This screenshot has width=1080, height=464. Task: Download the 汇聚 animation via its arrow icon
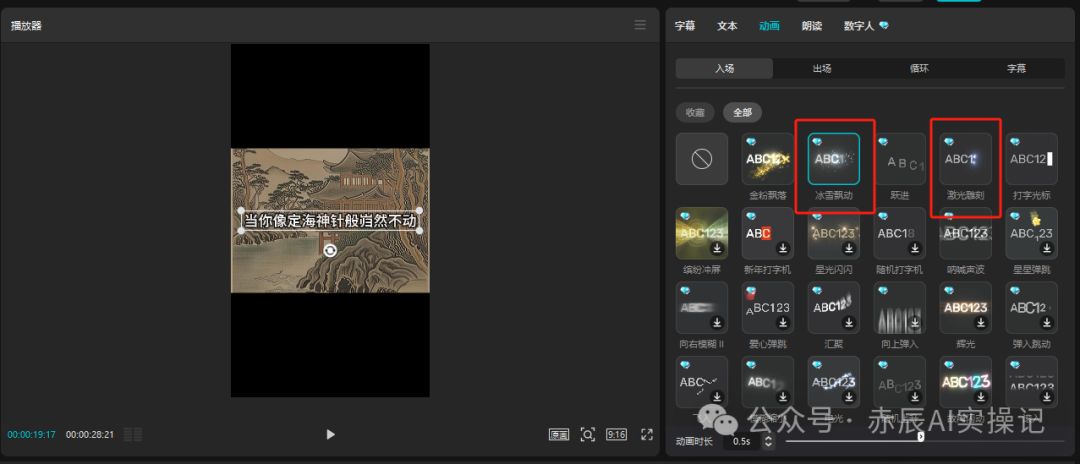849,322
